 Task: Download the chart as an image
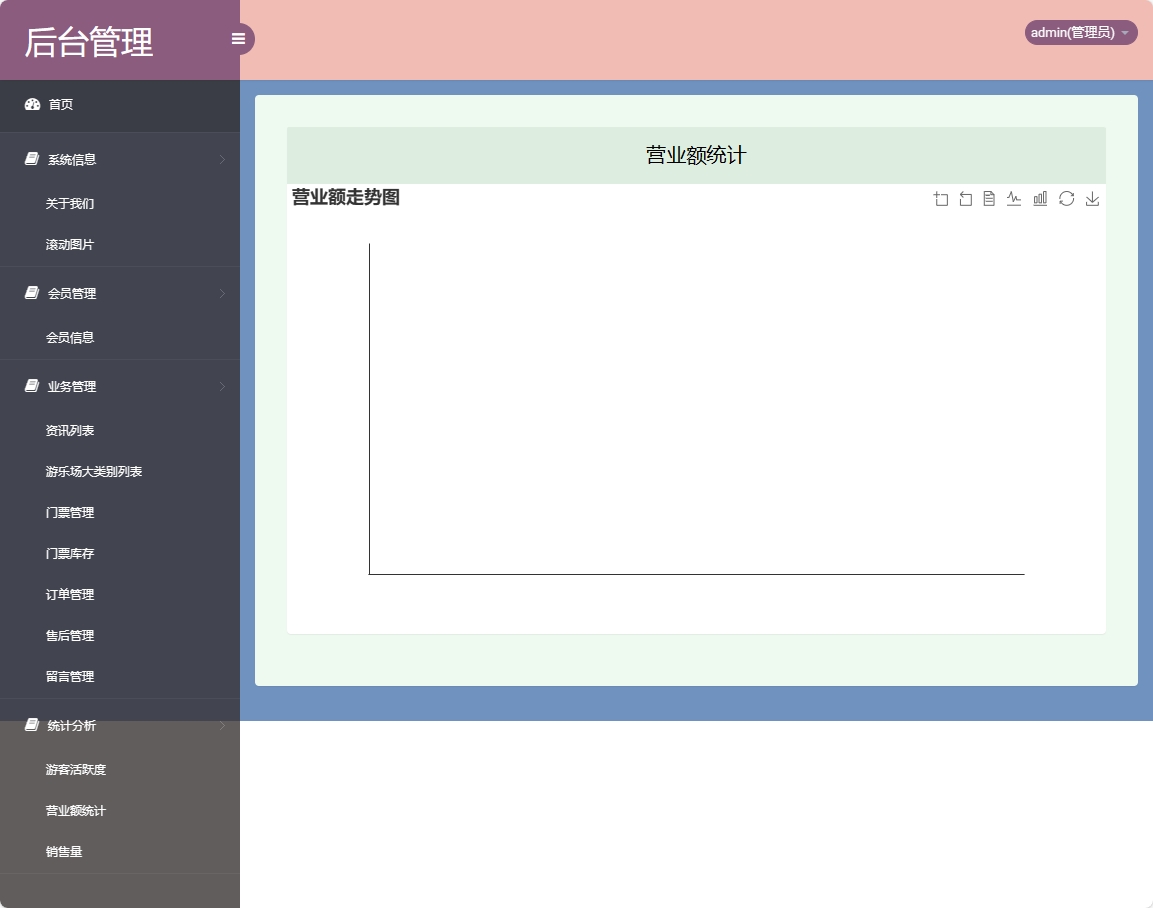[1092, 199]
